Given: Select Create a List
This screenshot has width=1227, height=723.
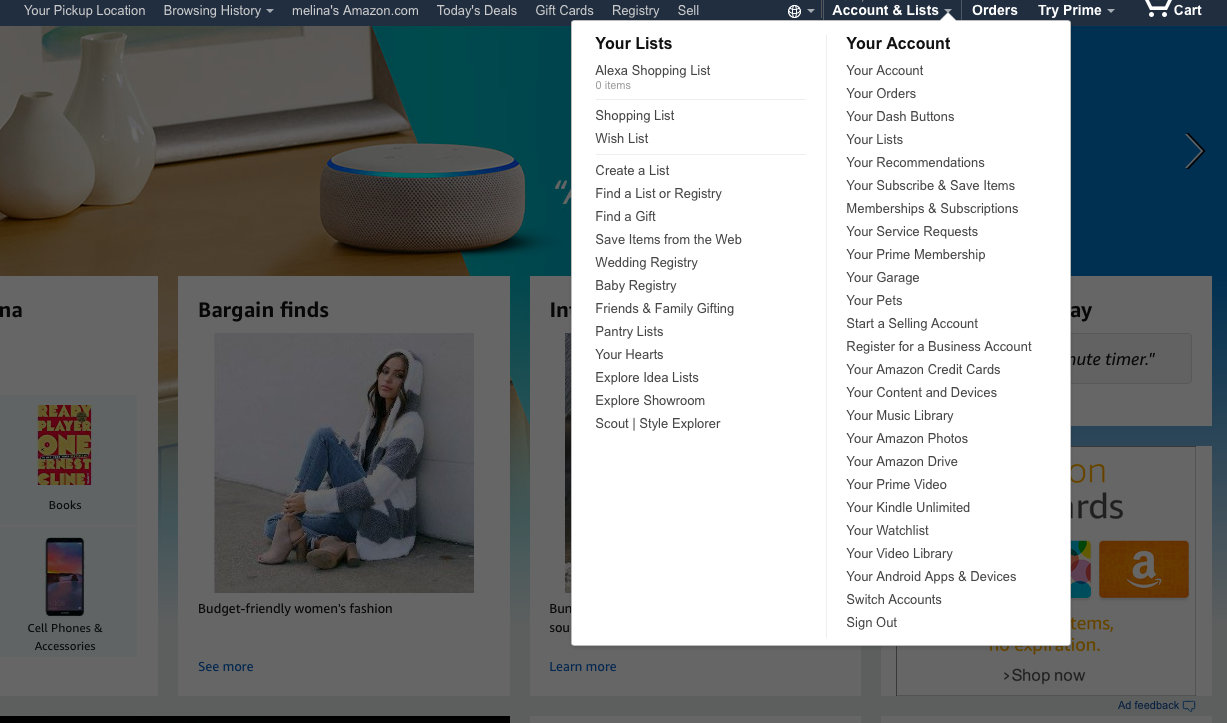Looking at the screenshot, I should 632,170.
